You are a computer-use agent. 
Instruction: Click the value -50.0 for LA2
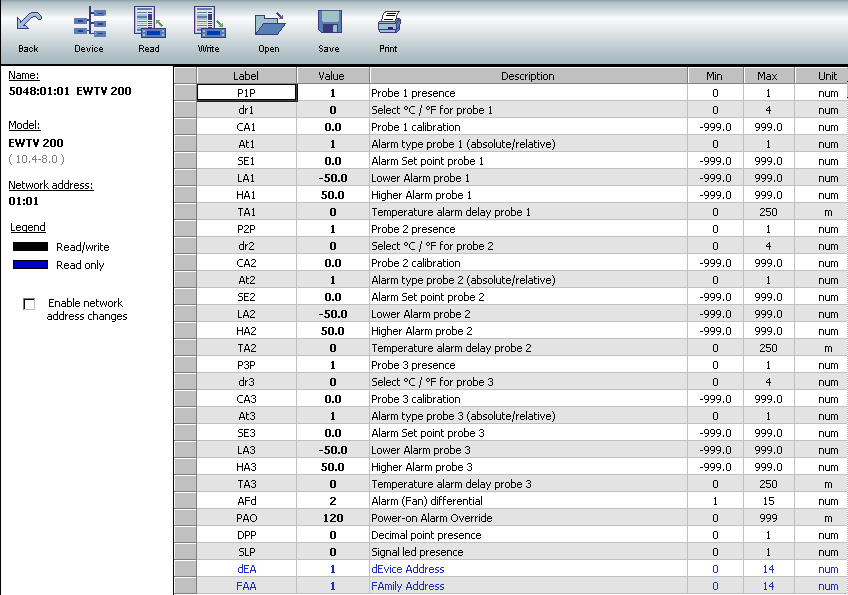(333, 314)
